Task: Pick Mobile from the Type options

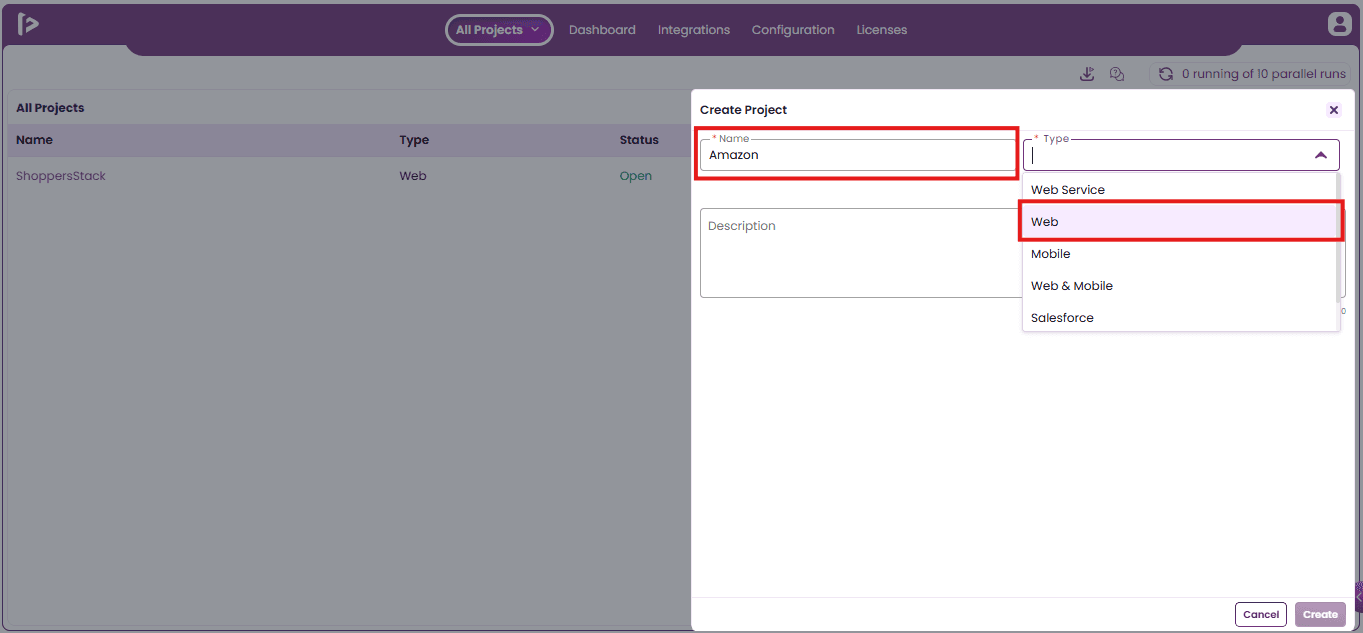Action: pyautogui.click(x=1180, y=254)
